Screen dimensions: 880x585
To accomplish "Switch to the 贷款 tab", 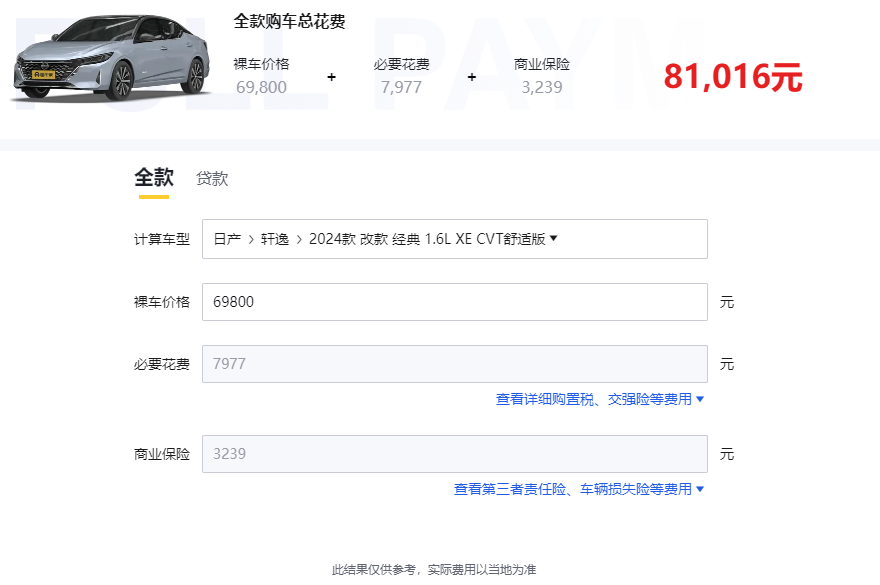I will 212,179.
